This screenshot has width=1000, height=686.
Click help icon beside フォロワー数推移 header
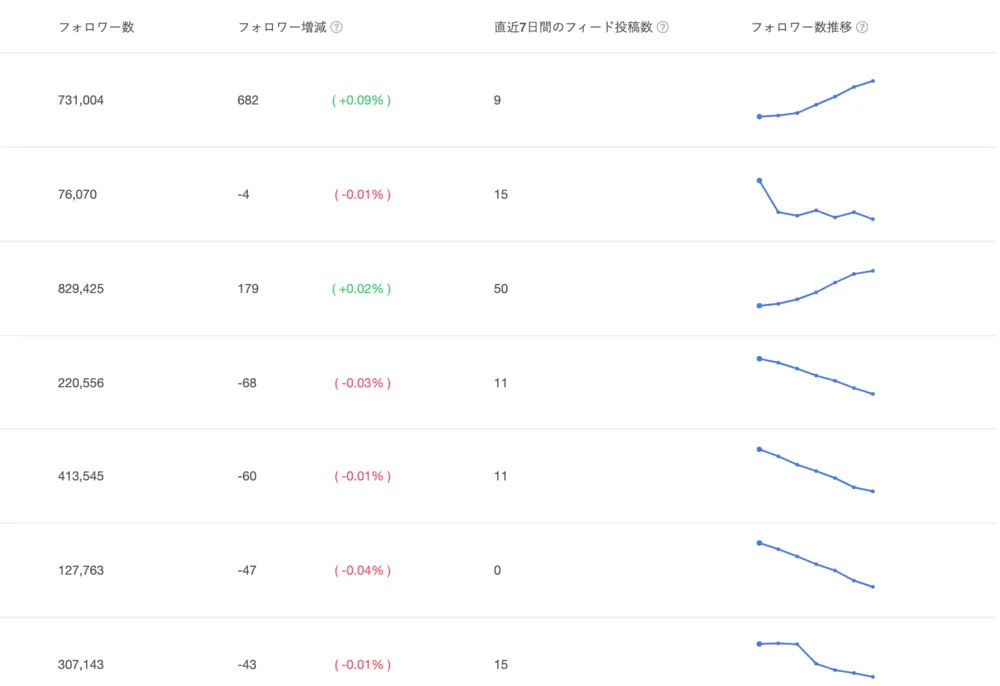(x=862, y=28)
